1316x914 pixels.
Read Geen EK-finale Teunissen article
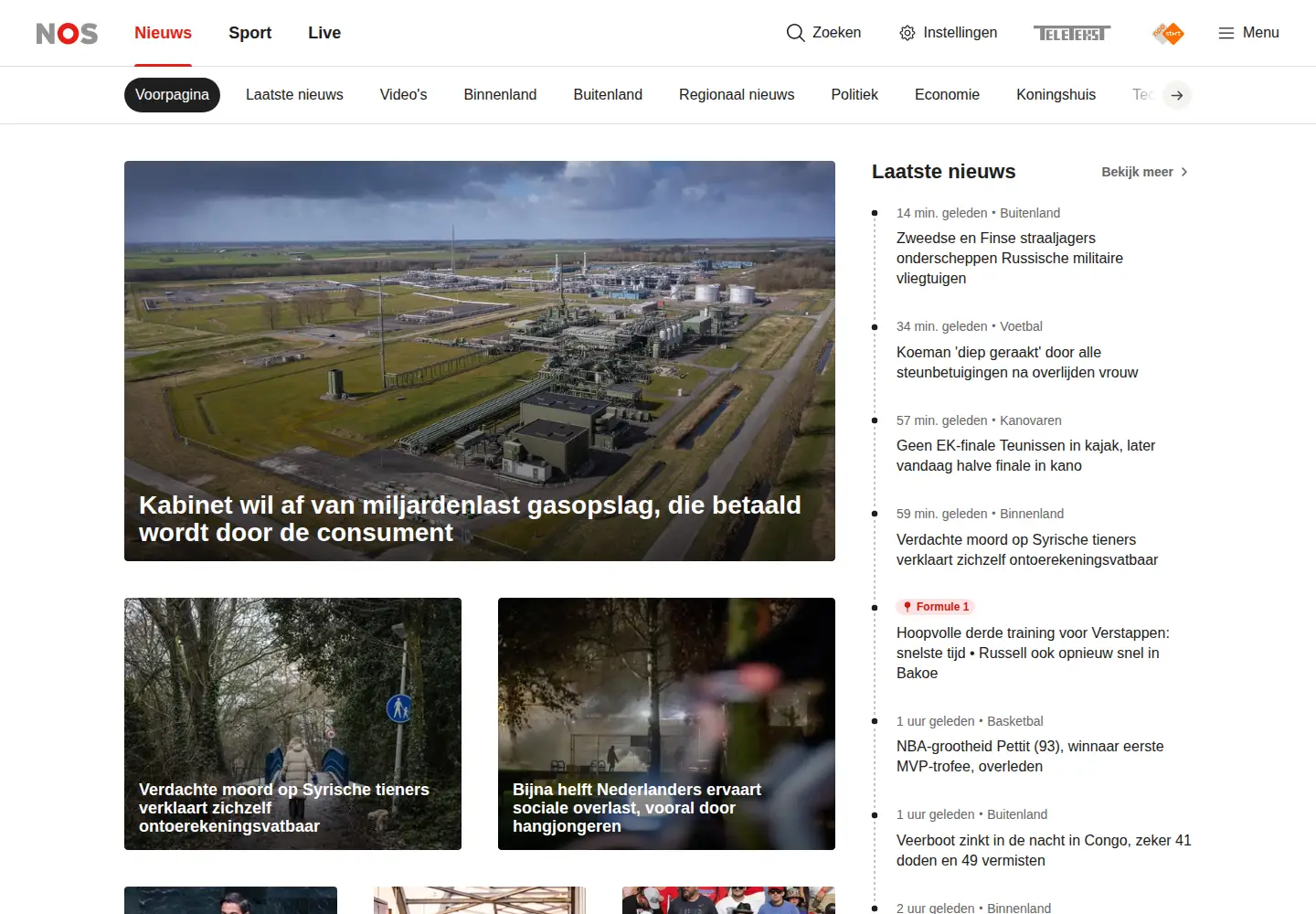click(x=1025, y=456)
